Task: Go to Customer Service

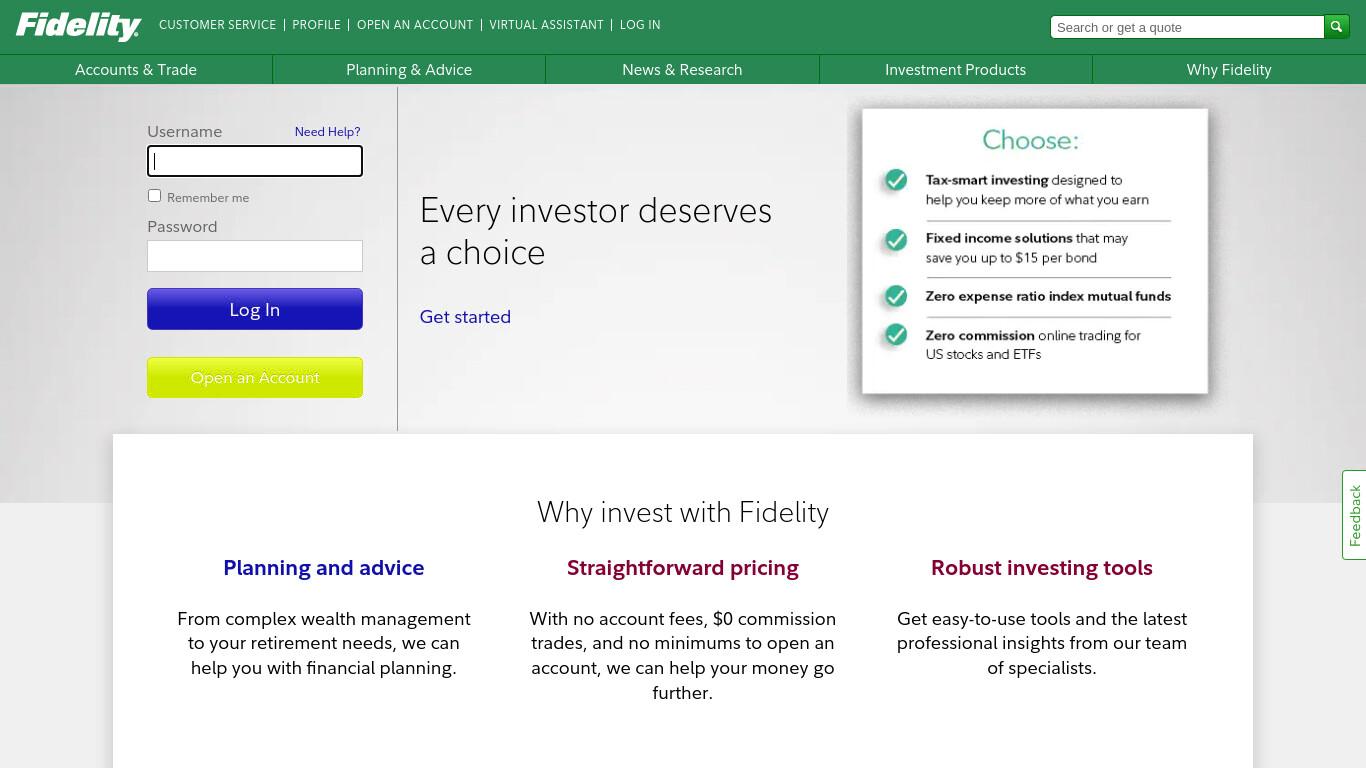Action: (217, 25)
